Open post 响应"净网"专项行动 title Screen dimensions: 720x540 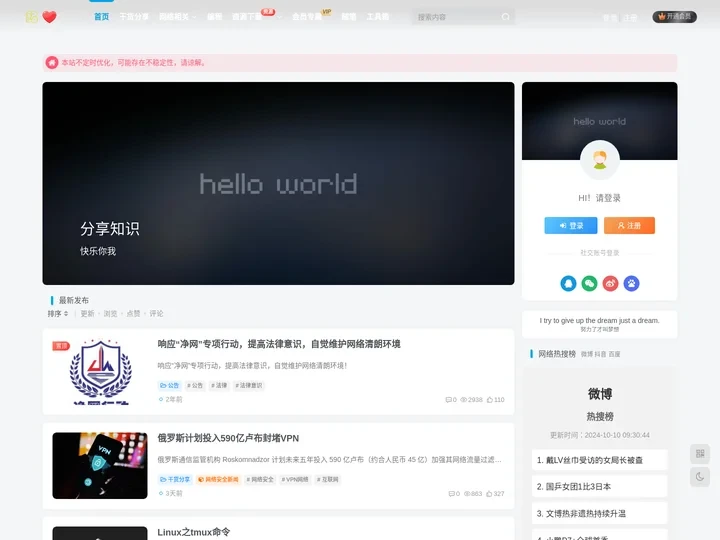click(x=279, y=344)
